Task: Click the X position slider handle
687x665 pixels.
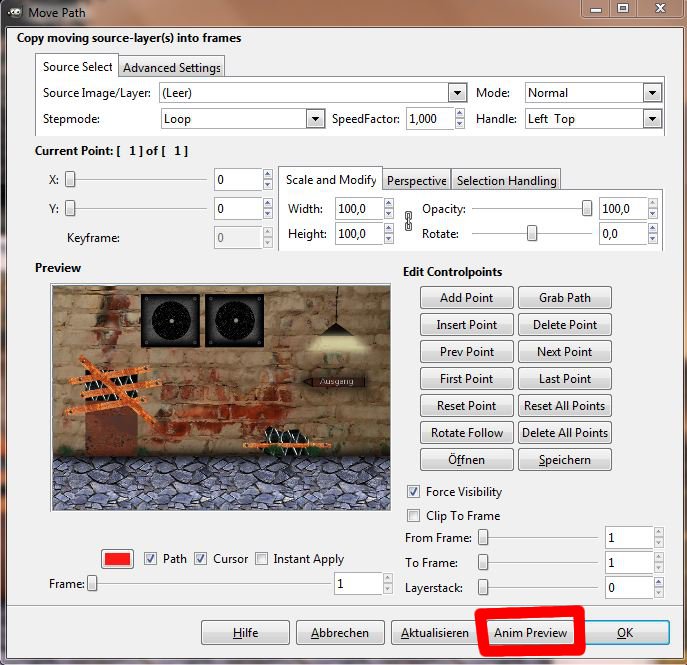Action: click(x=70, y=179)
